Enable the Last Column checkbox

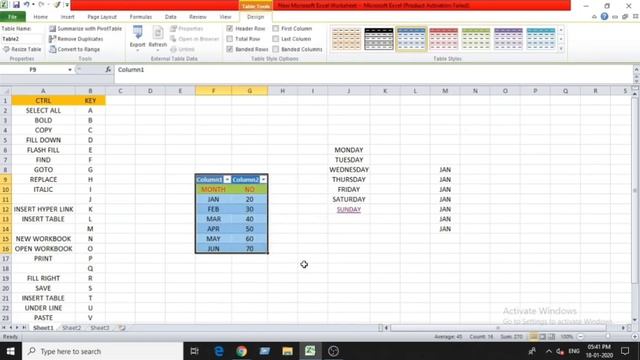[x=276, y=39]
